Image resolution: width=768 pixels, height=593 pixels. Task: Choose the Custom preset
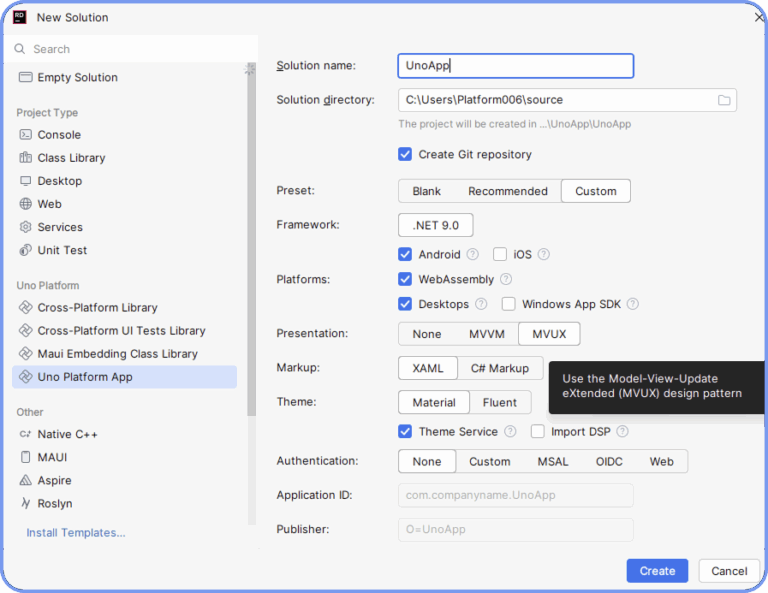click(596, 191)
